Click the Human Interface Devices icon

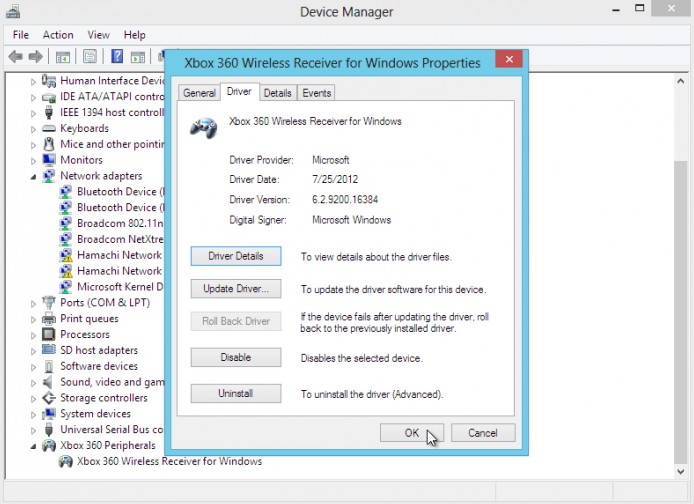(x=49, y=81)
